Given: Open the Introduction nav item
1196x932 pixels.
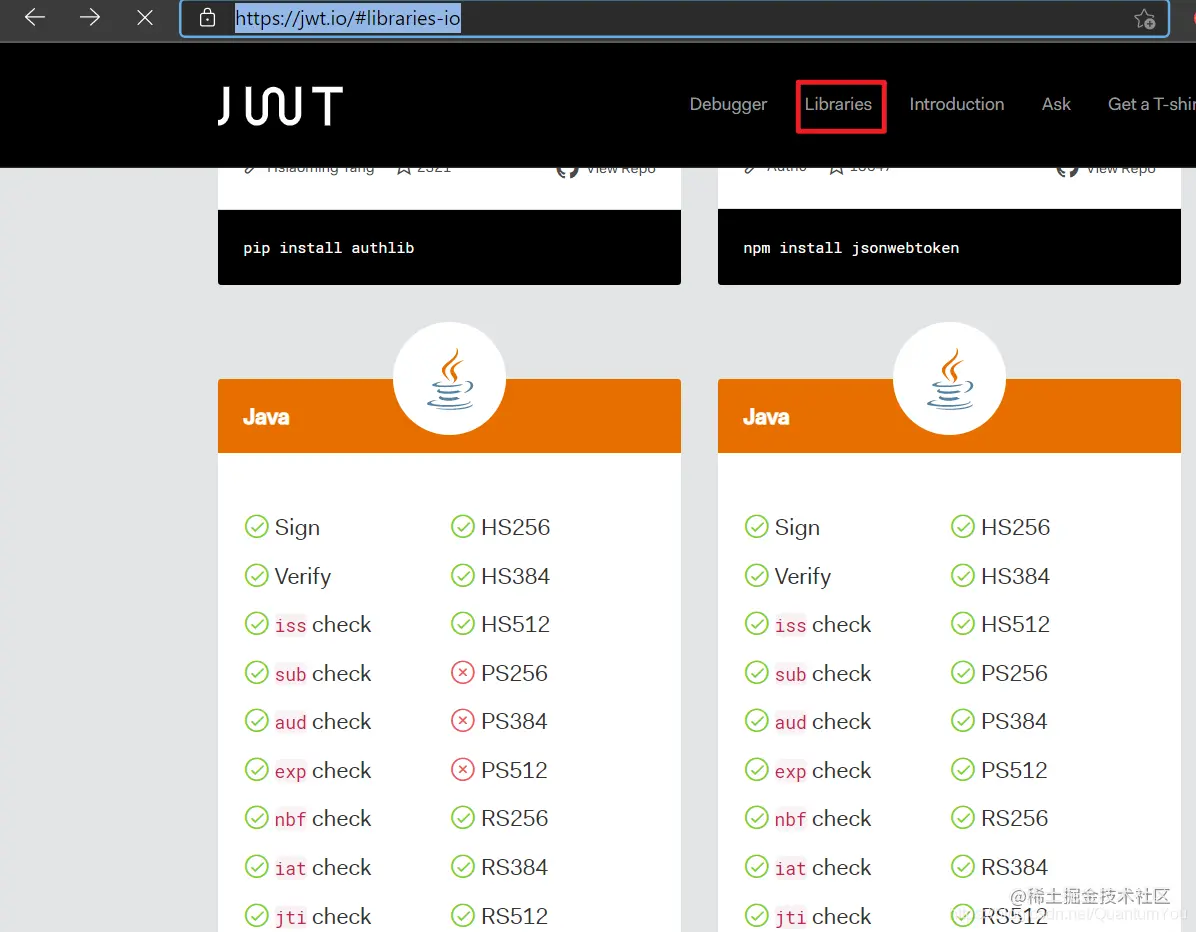Looking at the screenshot, I should [956, 104].
